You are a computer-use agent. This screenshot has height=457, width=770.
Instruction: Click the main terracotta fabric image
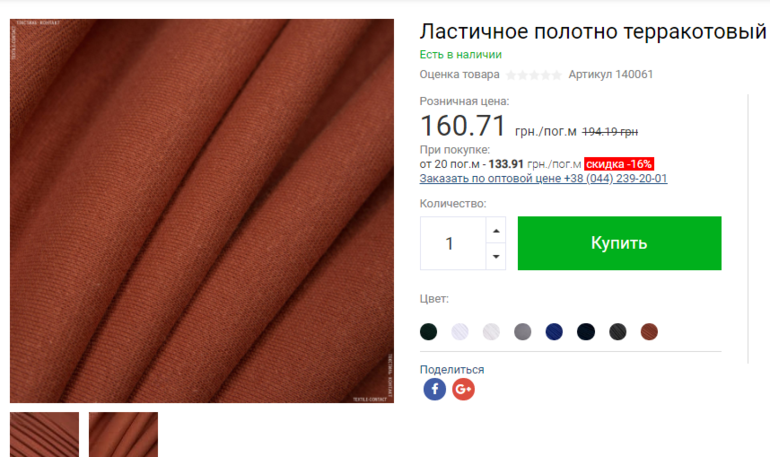202,211
